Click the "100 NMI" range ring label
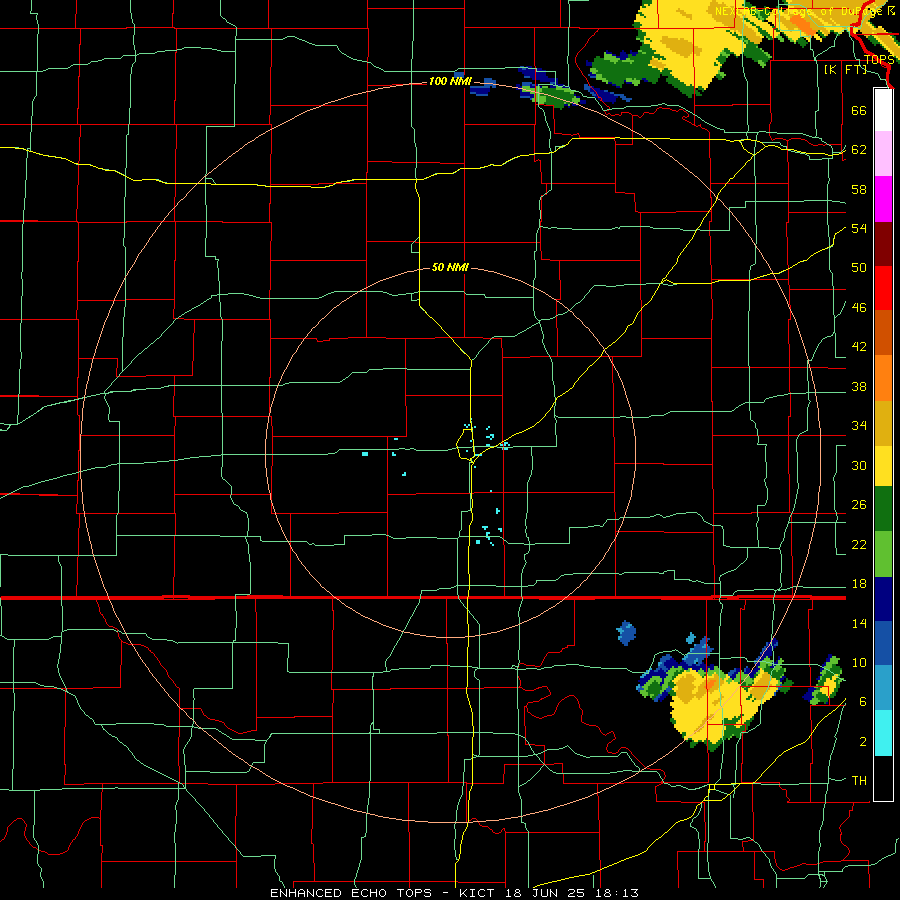 (x=450, y=82)
